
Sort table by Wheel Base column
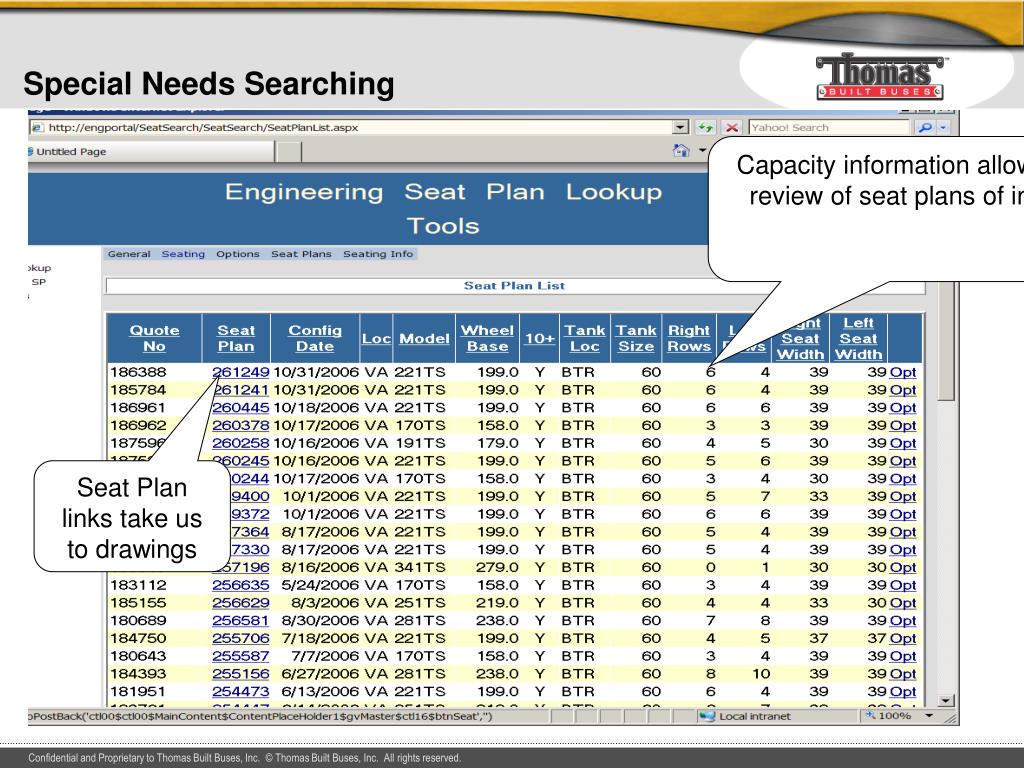tap(487, 338)
